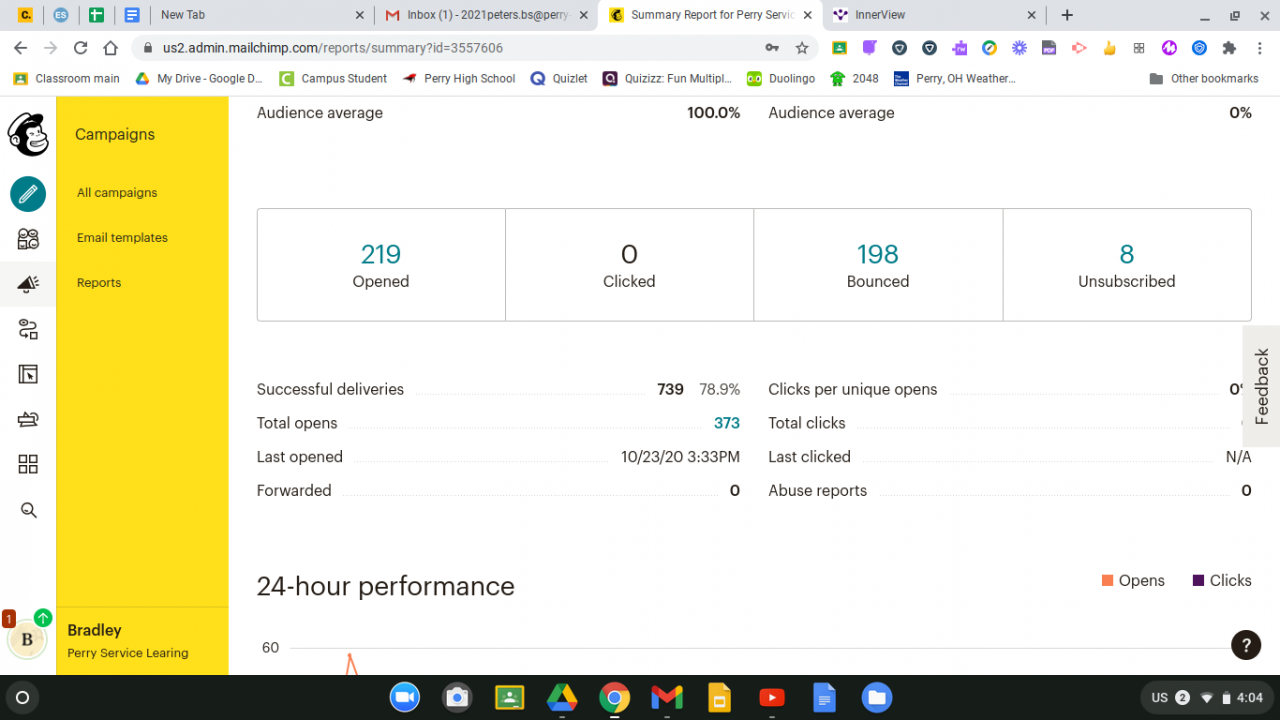Open the pinned Google Sheets tab
The image size is (1280, 720).
coord(97,15)
